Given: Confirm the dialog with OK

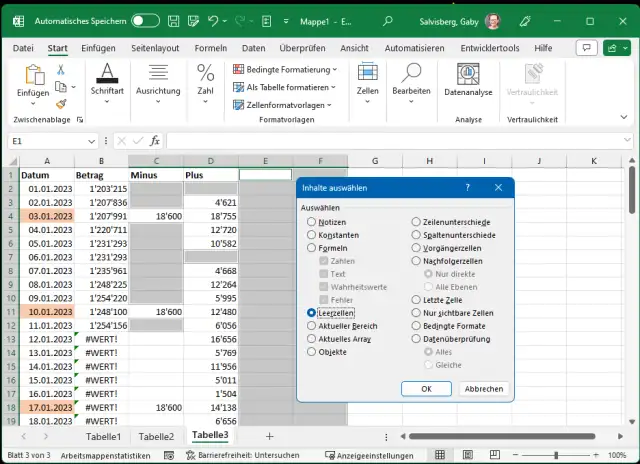Looking at the screenshot, I should 426,388.
